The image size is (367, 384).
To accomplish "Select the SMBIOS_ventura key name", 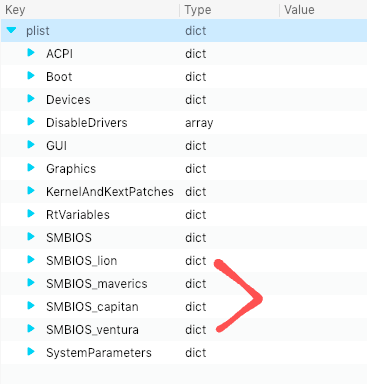I will point(92,330).
